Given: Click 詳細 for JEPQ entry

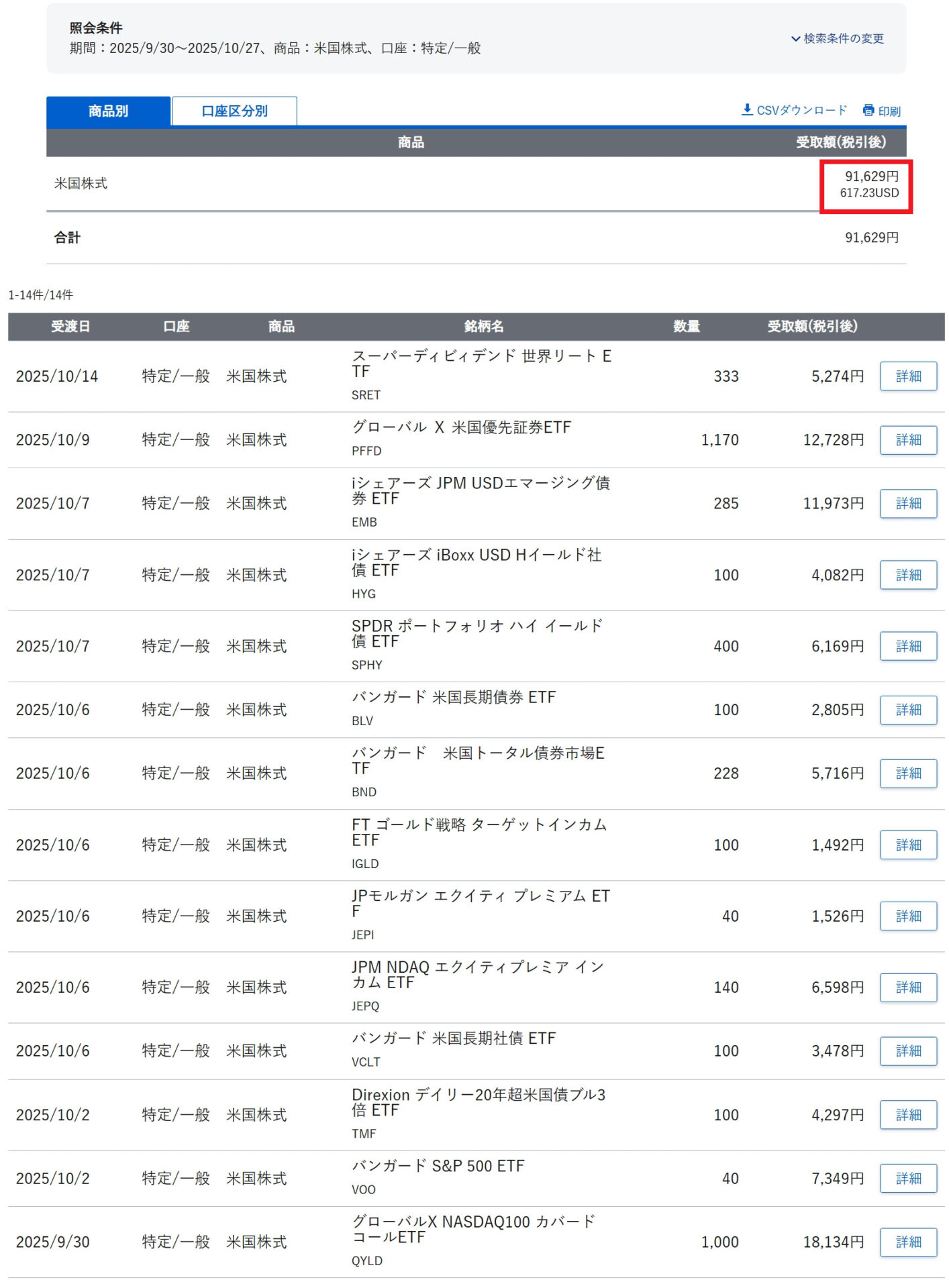Looking at the screenshot, I should [x=907, y=988].
